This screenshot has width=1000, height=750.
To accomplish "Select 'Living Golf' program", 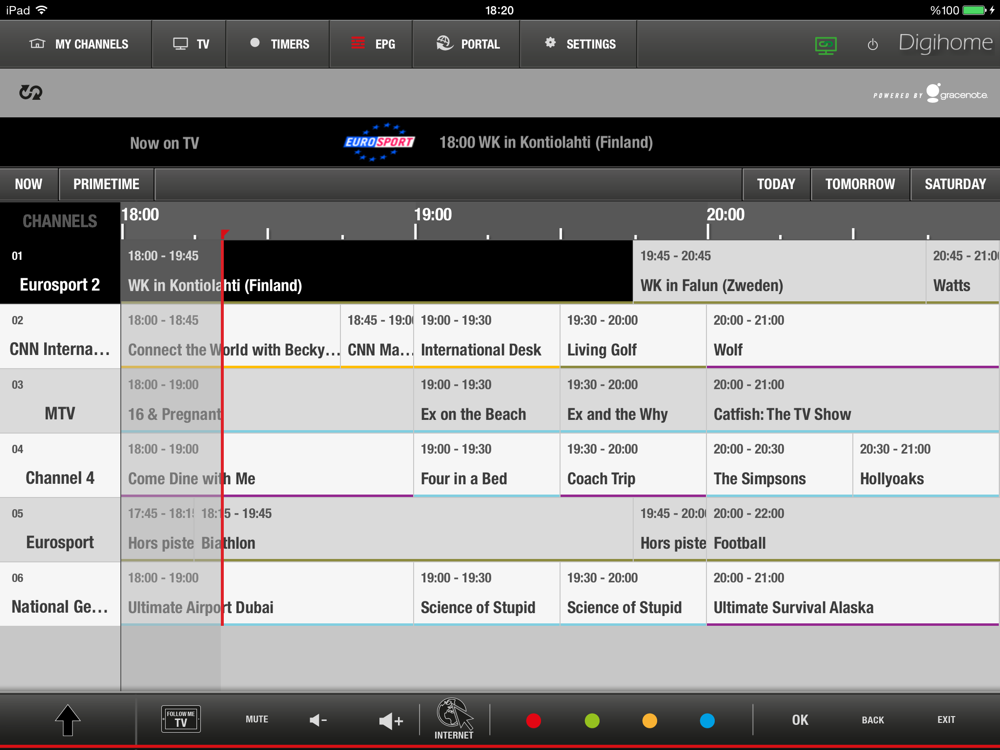I will tap(633, 336).
